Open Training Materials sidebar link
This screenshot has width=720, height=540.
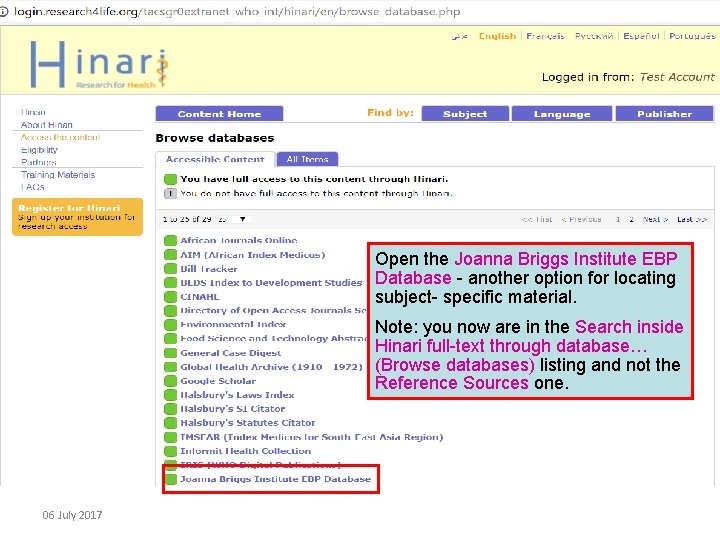pos(58,174)
